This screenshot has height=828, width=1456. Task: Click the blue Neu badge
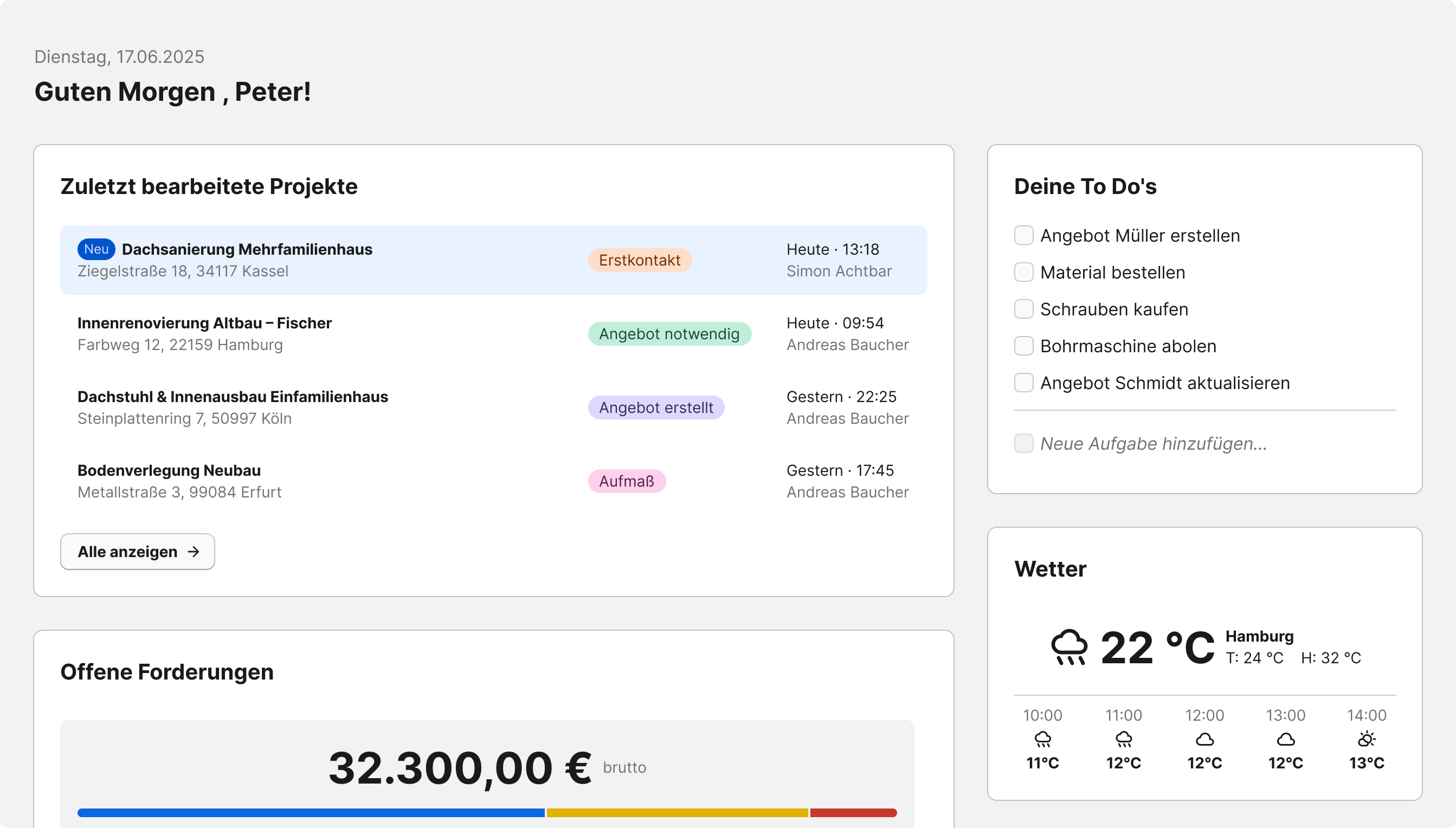tap(96, 249)
